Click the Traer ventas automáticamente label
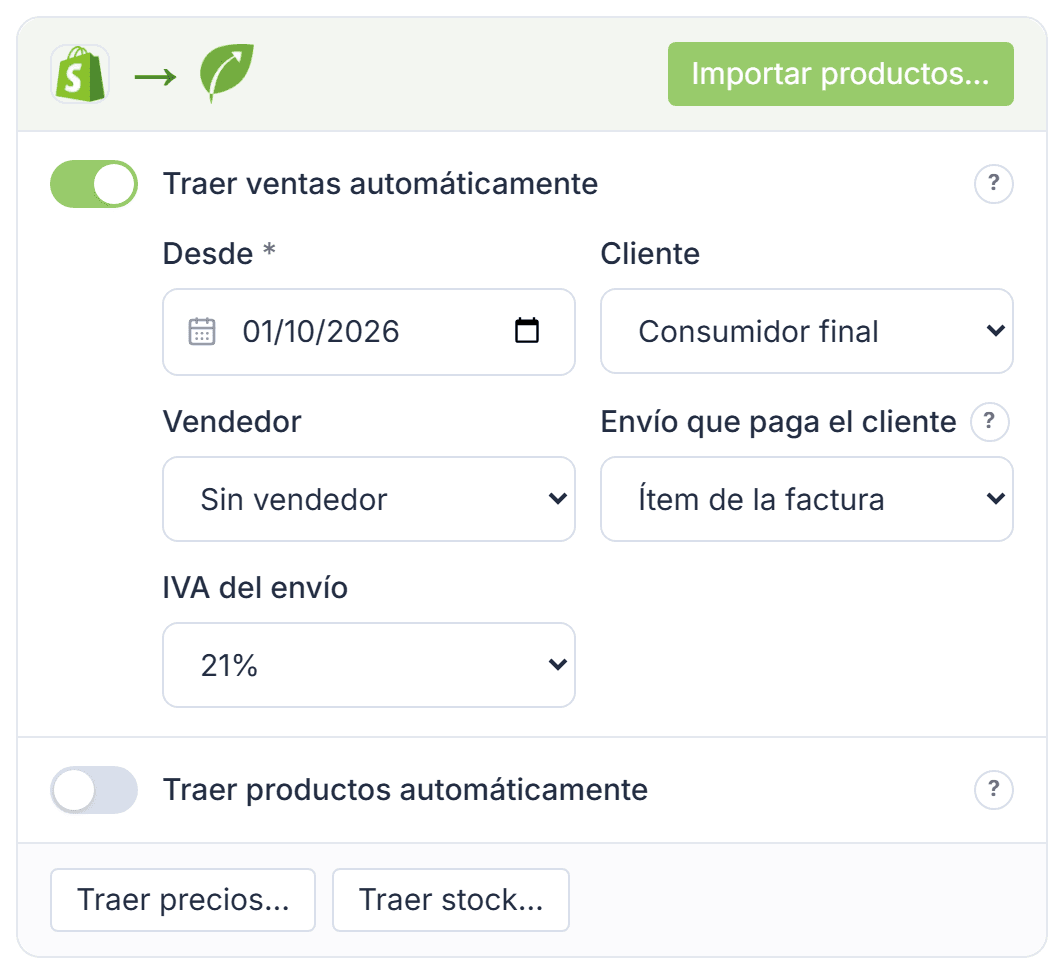 [381, 184]
